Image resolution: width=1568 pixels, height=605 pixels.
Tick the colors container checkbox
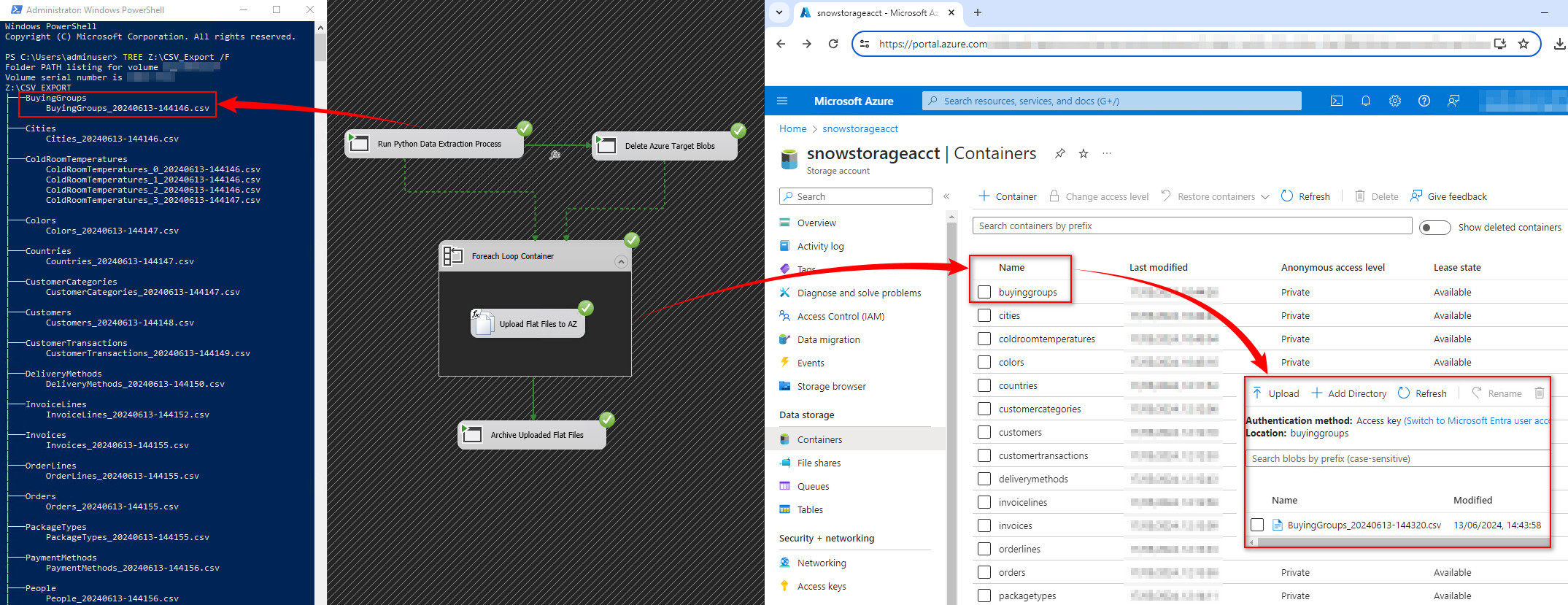(x=984, y=362)
